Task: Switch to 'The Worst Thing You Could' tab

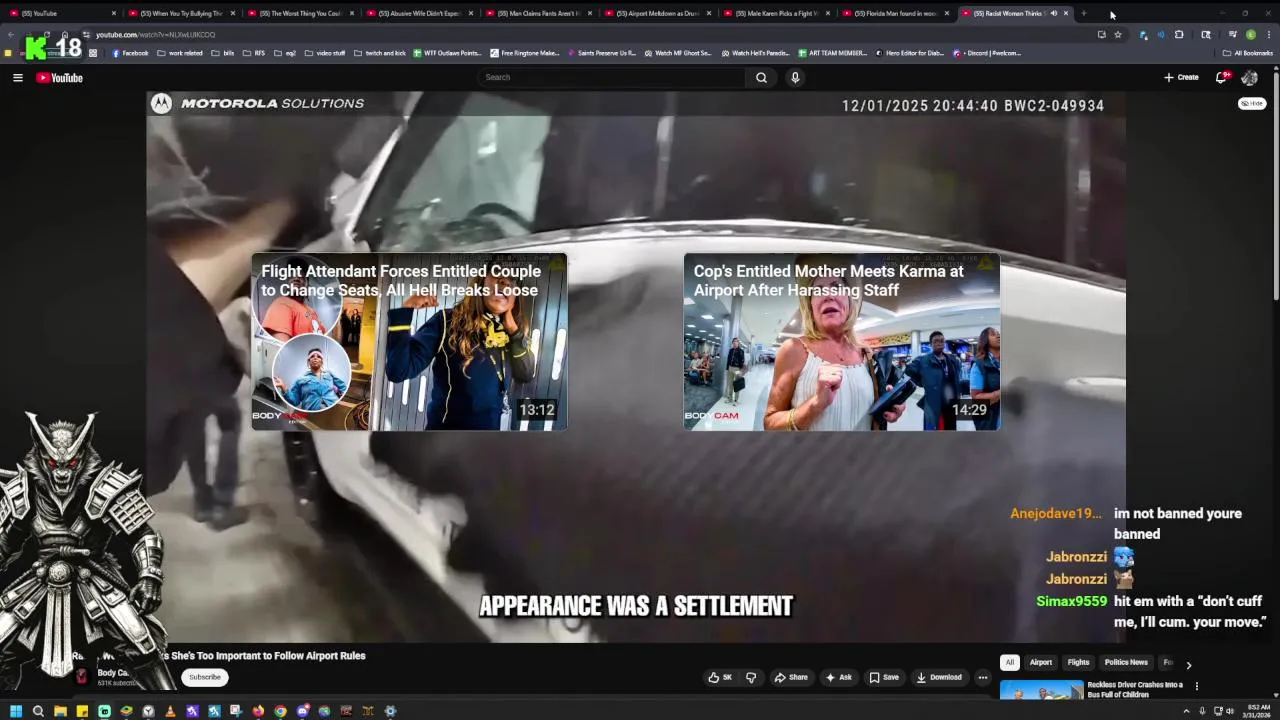Action: 300,13
